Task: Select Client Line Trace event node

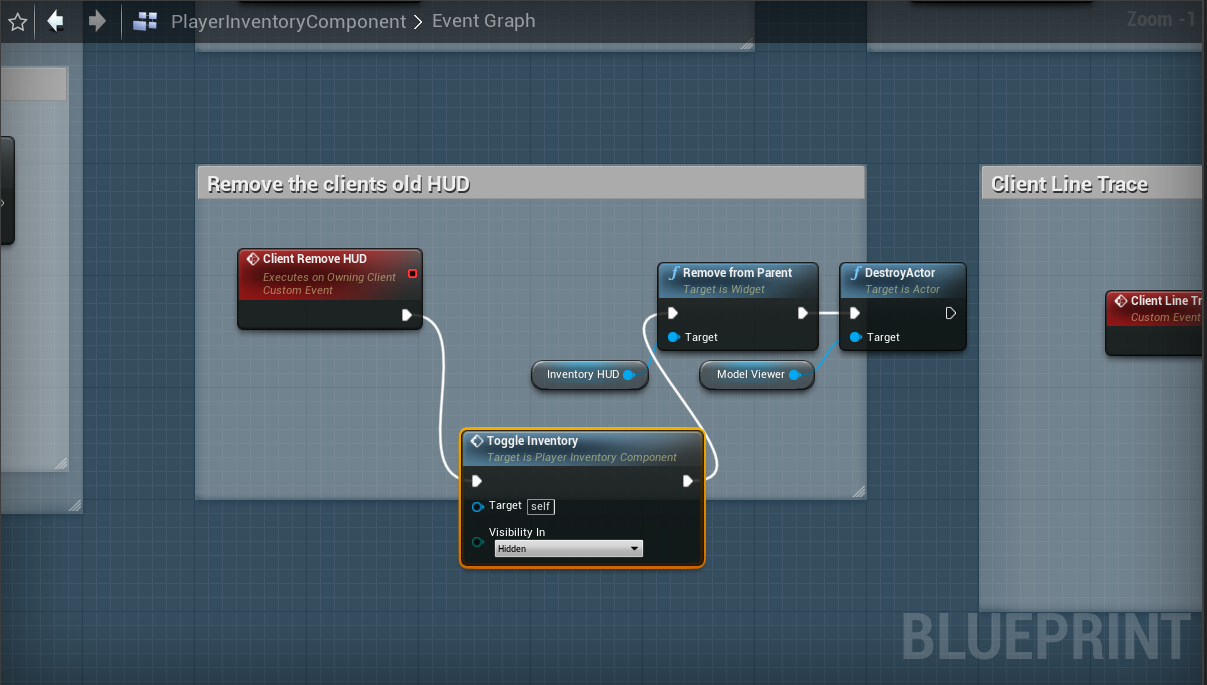Action: tap(1155, 323)
